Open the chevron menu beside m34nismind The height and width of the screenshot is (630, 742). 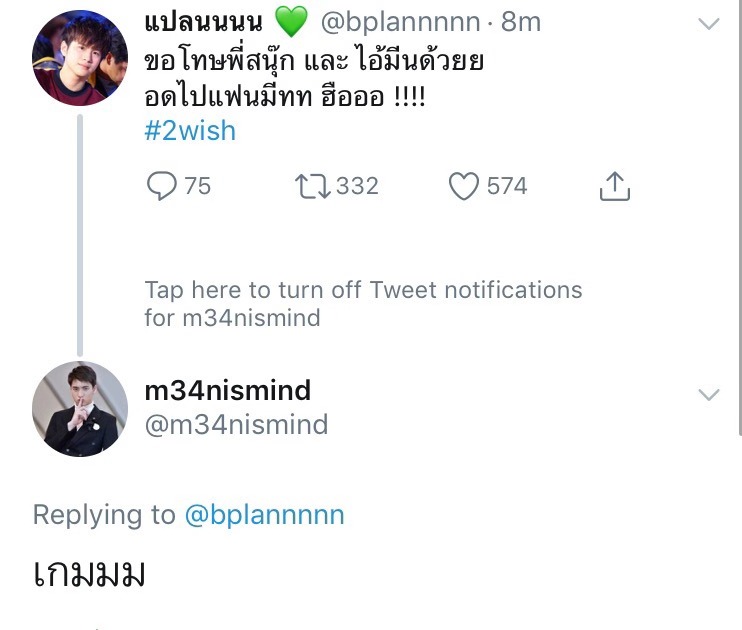coord(708,395)
